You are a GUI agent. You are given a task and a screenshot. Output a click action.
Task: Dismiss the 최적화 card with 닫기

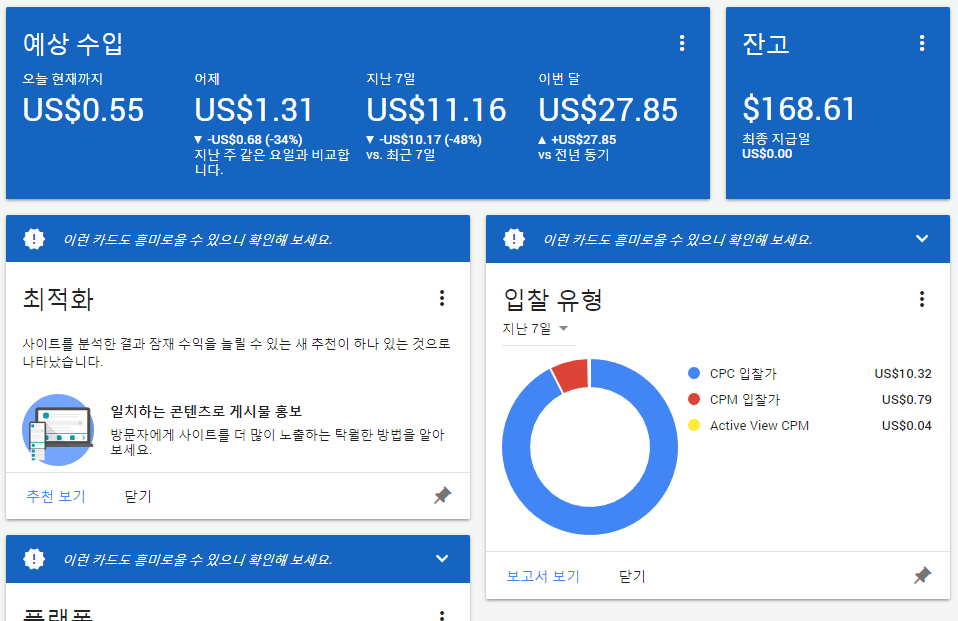[x=138, y=496]
